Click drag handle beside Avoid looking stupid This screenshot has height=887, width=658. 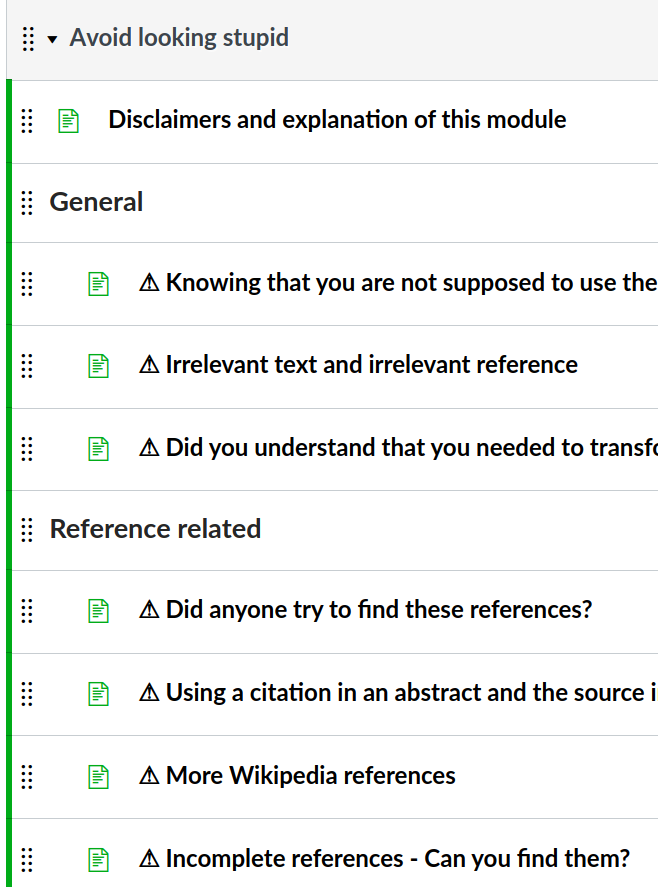coord(28,39)
